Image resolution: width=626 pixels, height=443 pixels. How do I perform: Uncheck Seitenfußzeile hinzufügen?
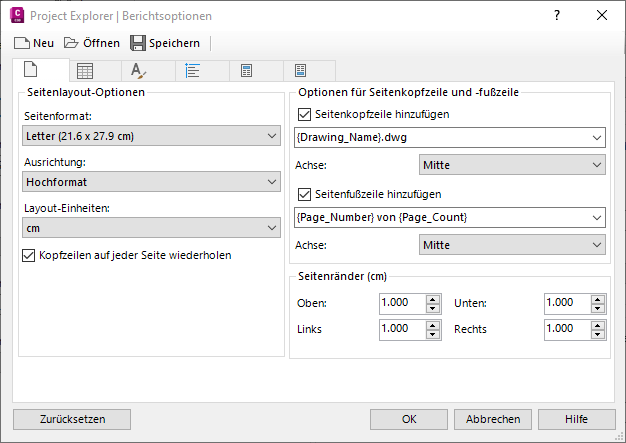(305, 194)
